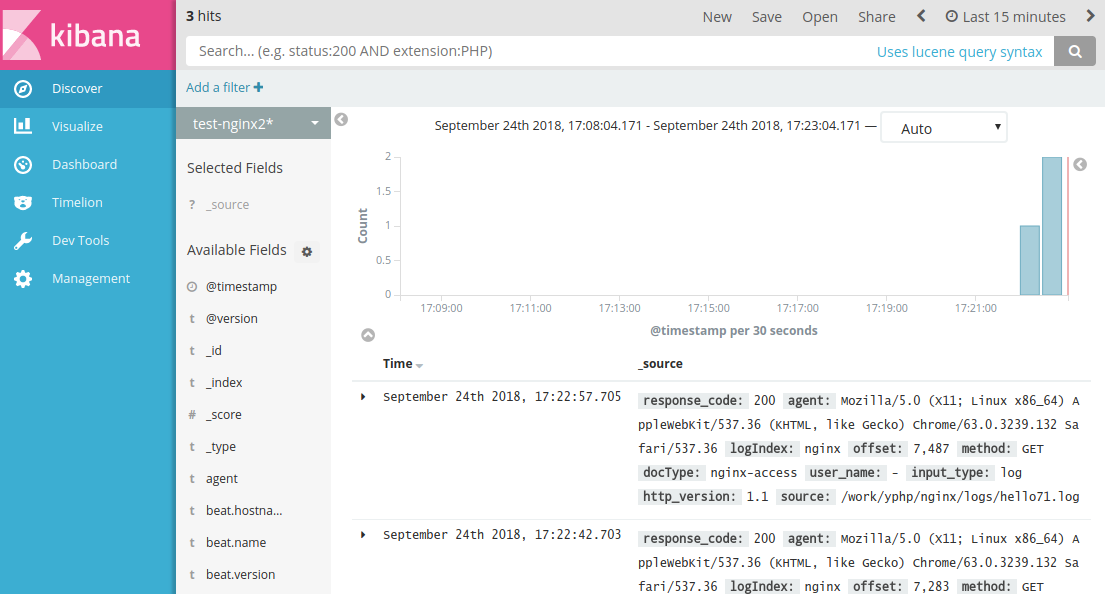The height and width of the screenshot is (594, 1105).
Task: Click the tallest histogram bar
Action: click(x=1051, y=226)
